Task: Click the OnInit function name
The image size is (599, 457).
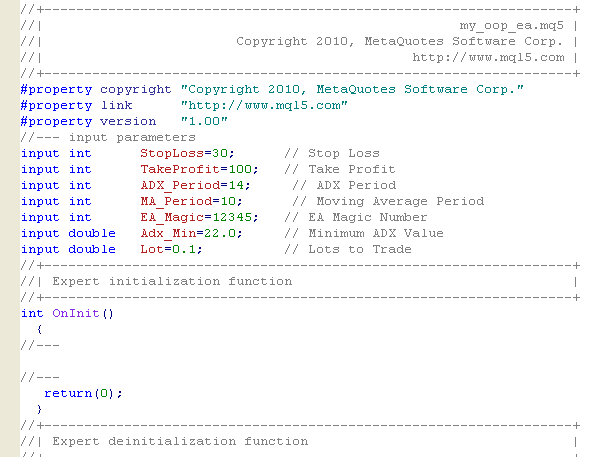Action: (x=76, y=313)
